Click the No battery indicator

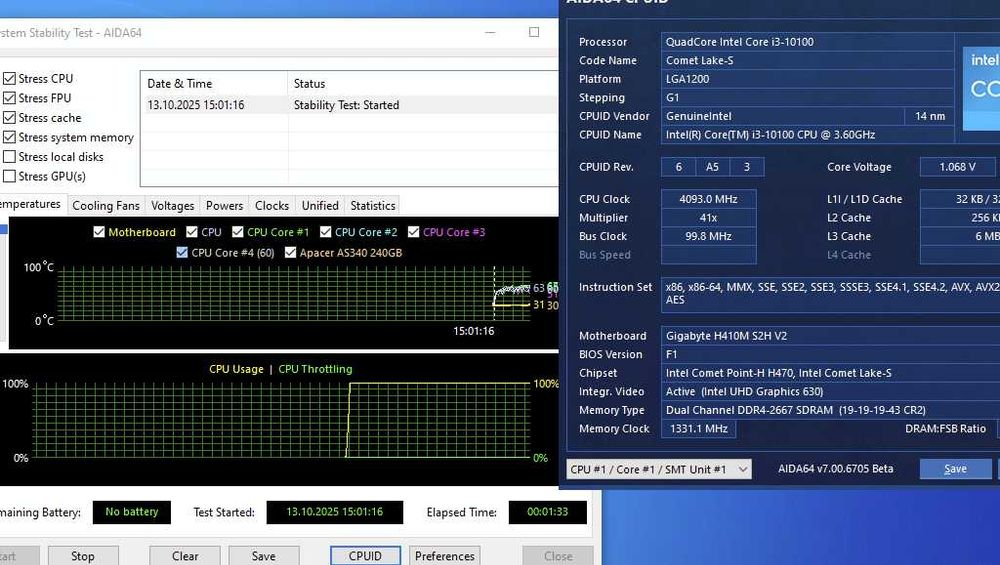pyautogui.click(x=132, y=512)
